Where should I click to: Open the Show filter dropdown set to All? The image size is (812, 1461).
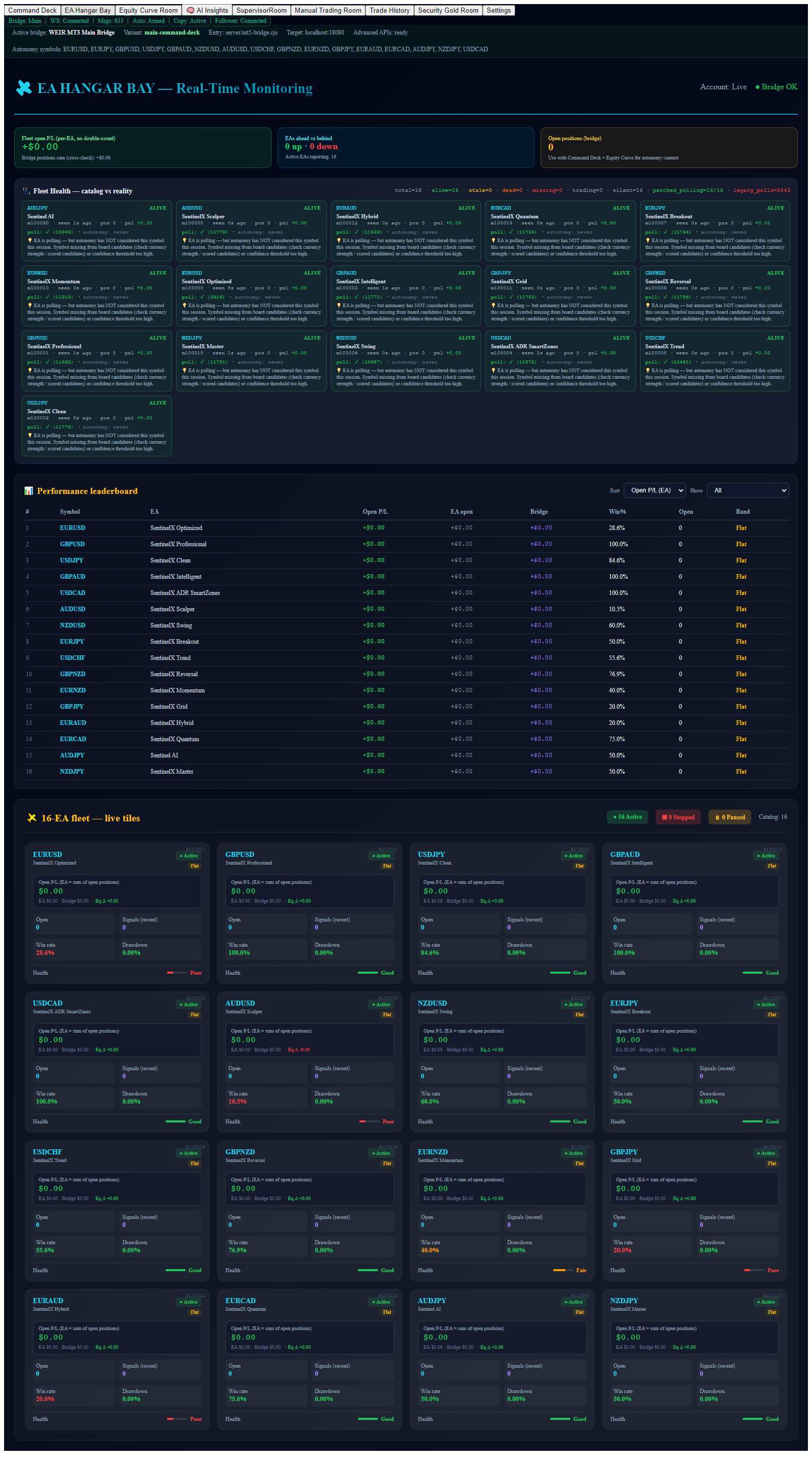[x=748, y=490]
